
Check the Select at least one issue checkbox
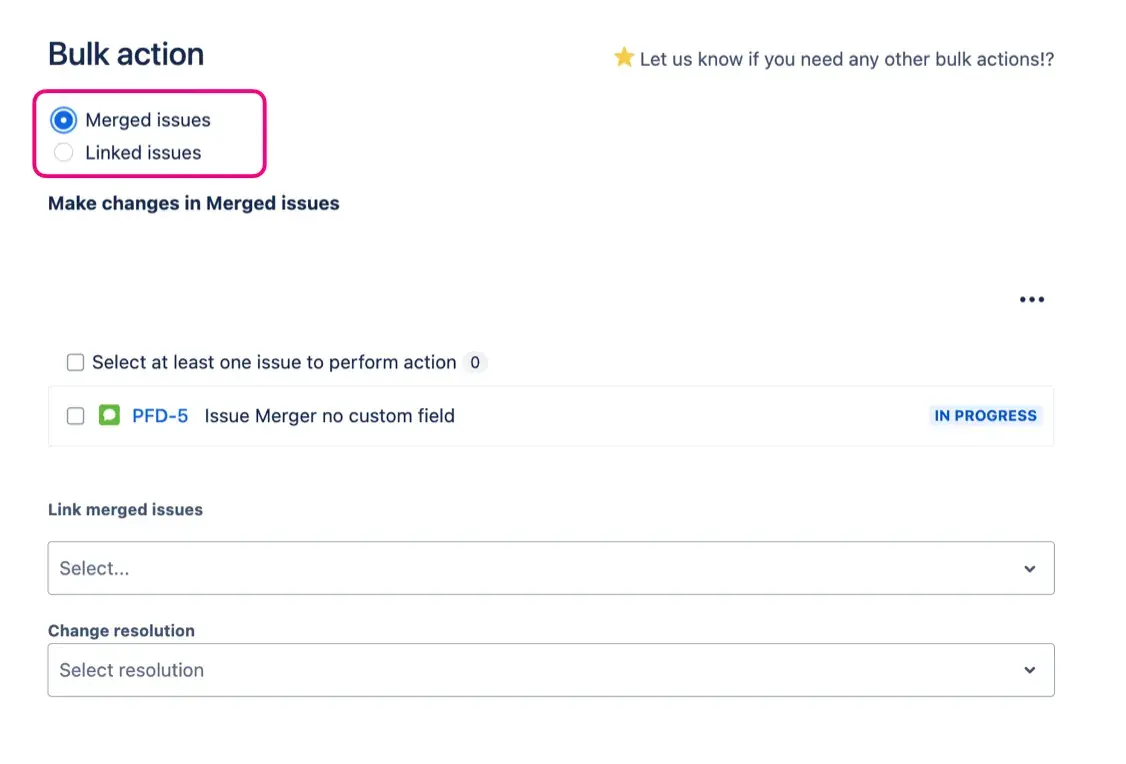[75, 362]
